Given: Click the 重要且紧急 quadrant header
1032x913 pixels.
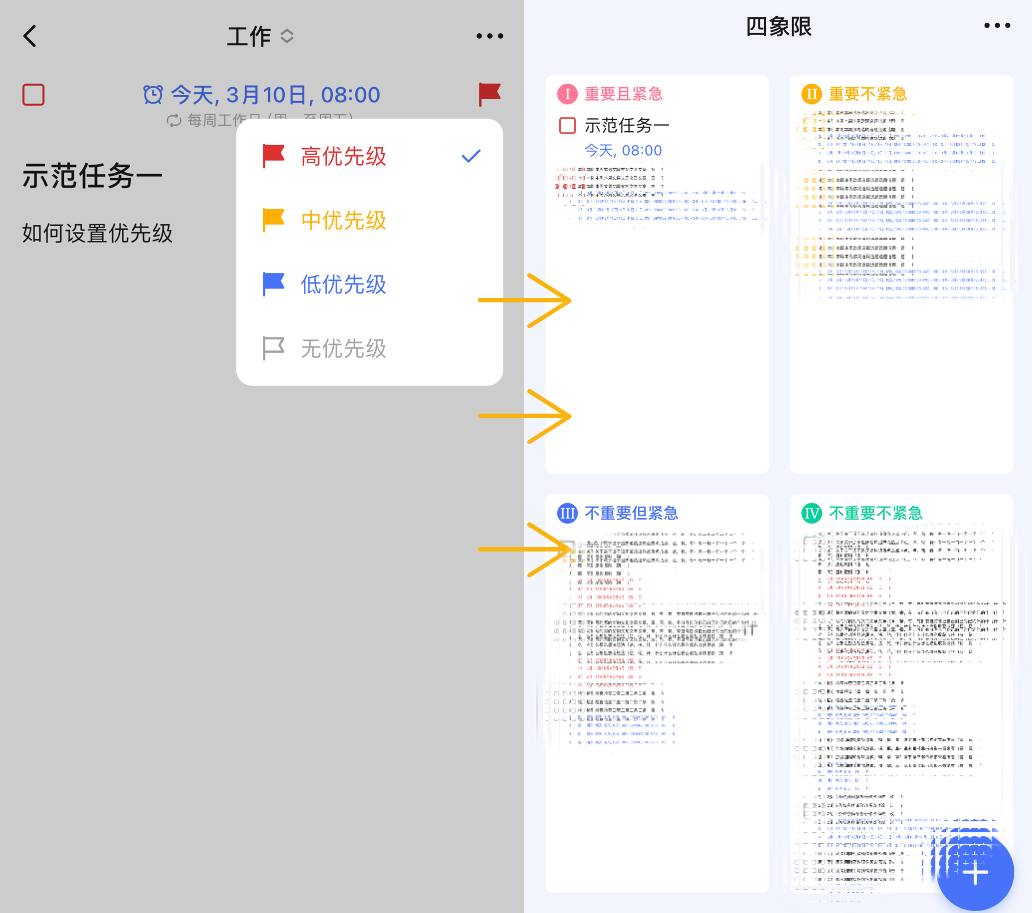Looking at the screenshot, I should (x=623, y=94).
